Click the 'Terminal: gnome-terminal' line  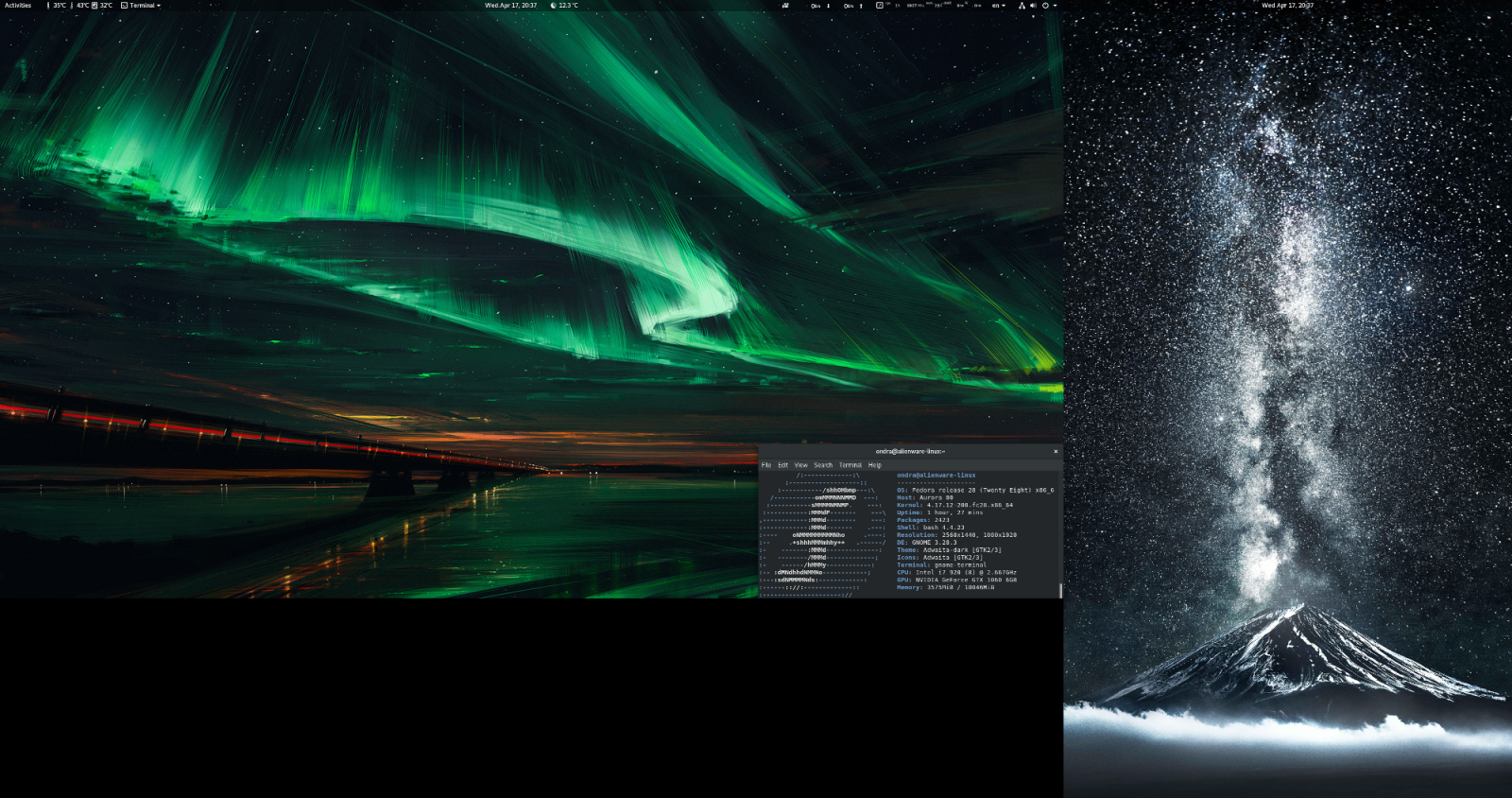941,565
